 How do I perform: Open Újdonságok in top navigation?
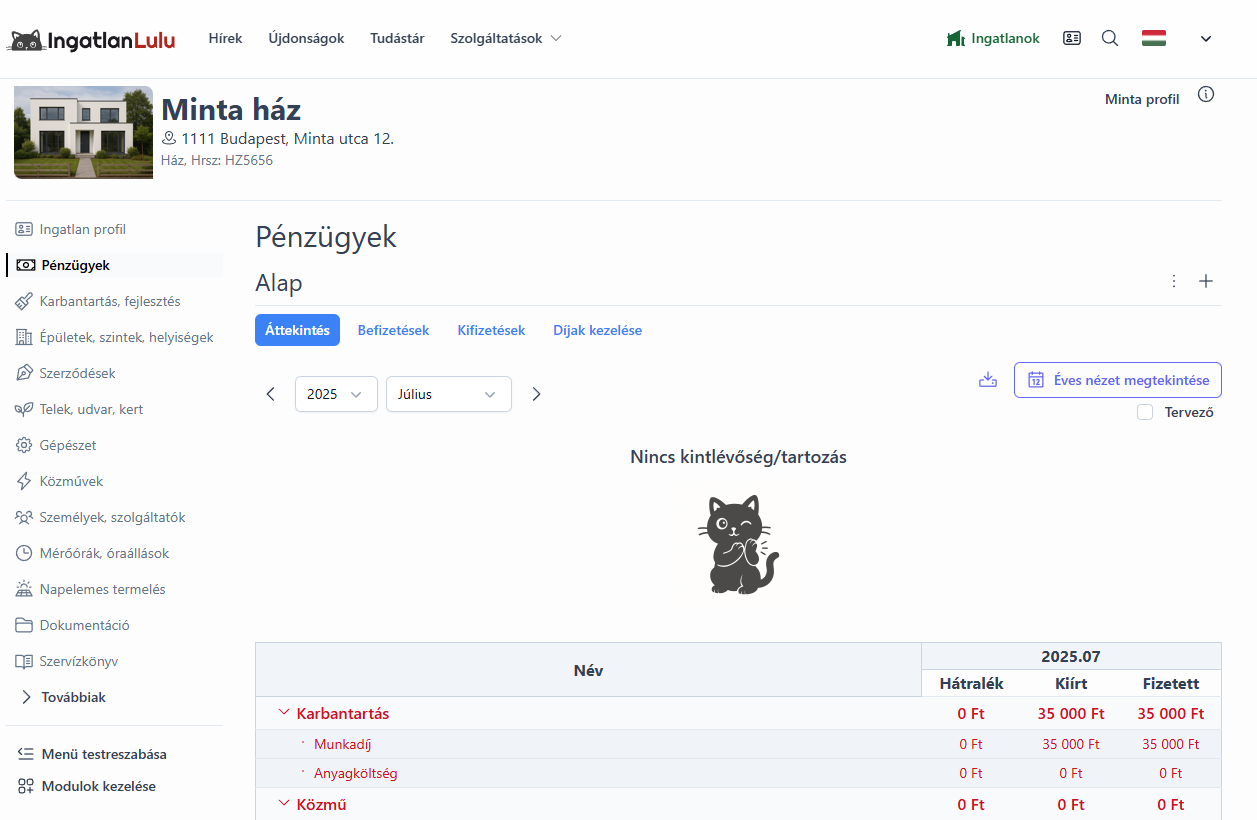(x=306, y=38)
